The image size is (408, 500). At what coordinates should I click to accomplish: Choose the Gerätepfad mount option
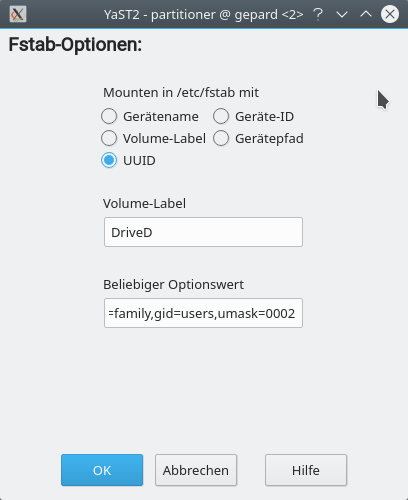tap(221, 138)
